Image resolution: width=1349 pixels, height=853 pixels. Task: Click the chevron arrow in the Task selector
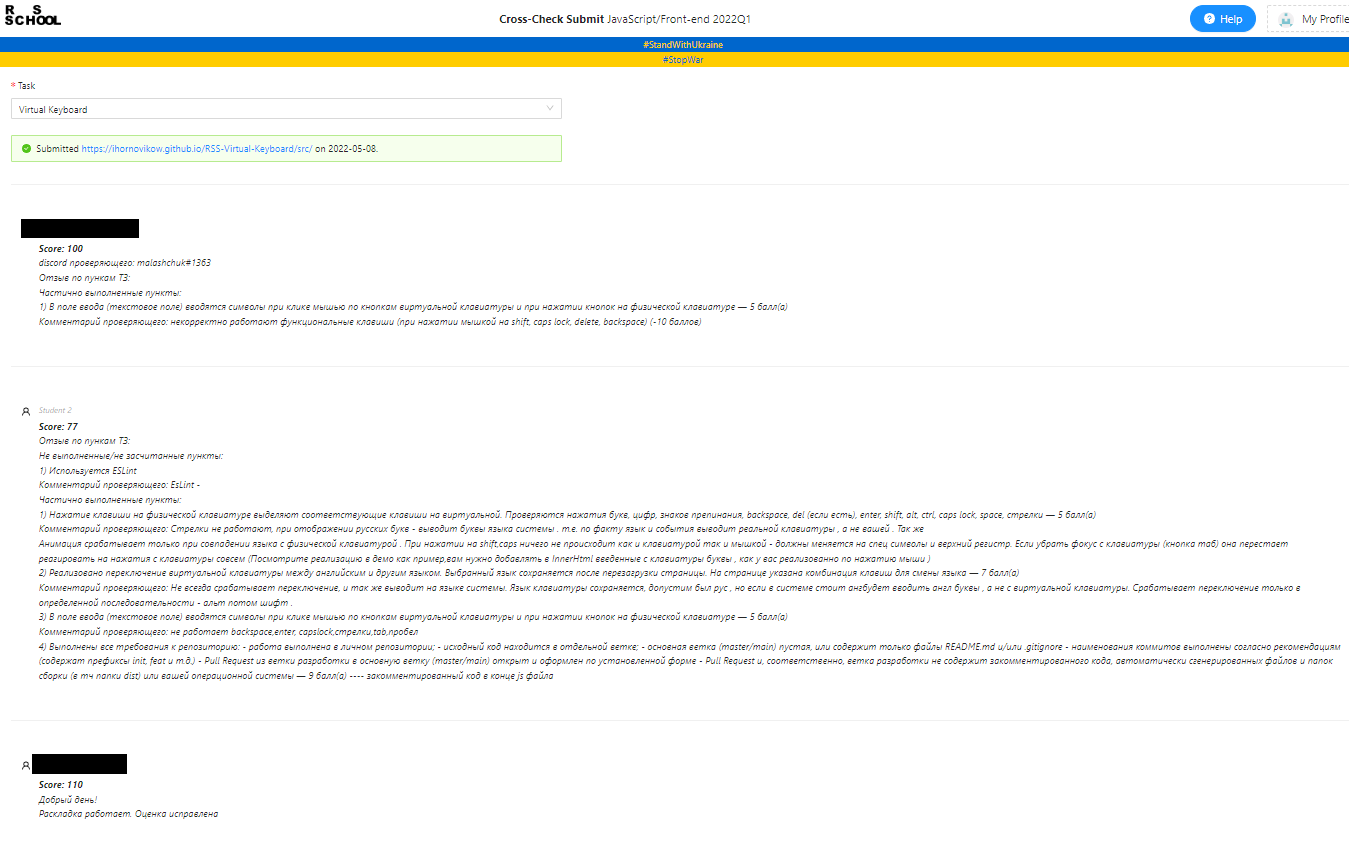(548, 108)
